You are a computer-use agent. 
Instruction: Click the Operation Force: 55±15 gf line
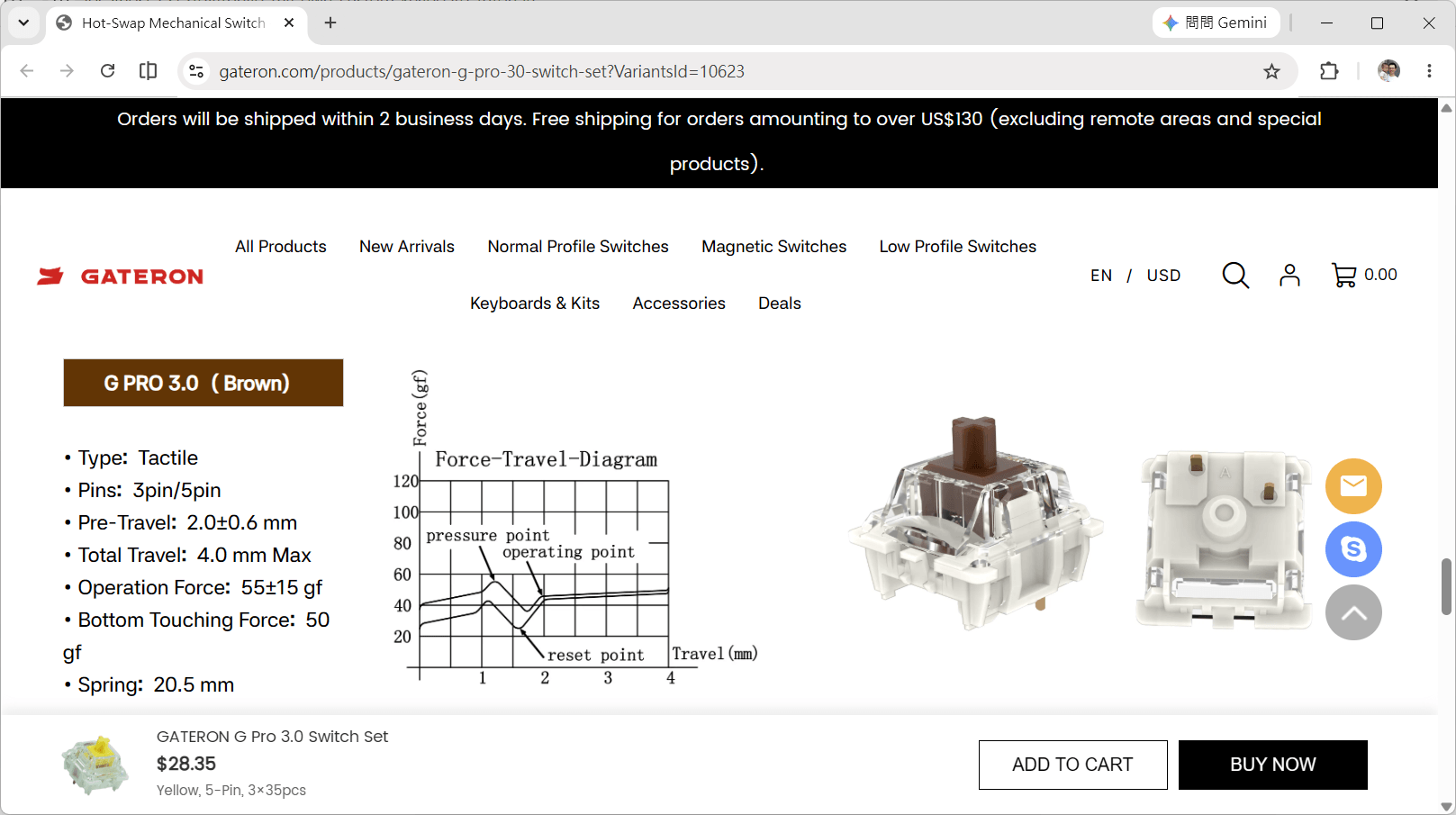point(193,587)
